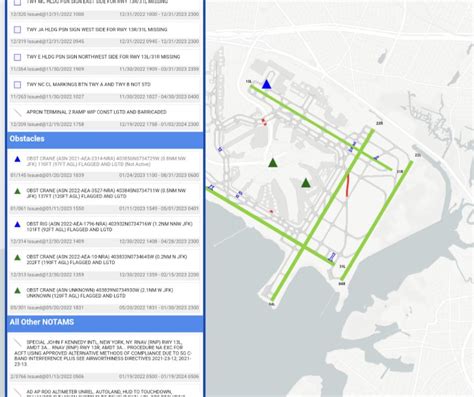Select blue obstacle triangle near runway 13L on map
The image size is (474, 397).
266,84
